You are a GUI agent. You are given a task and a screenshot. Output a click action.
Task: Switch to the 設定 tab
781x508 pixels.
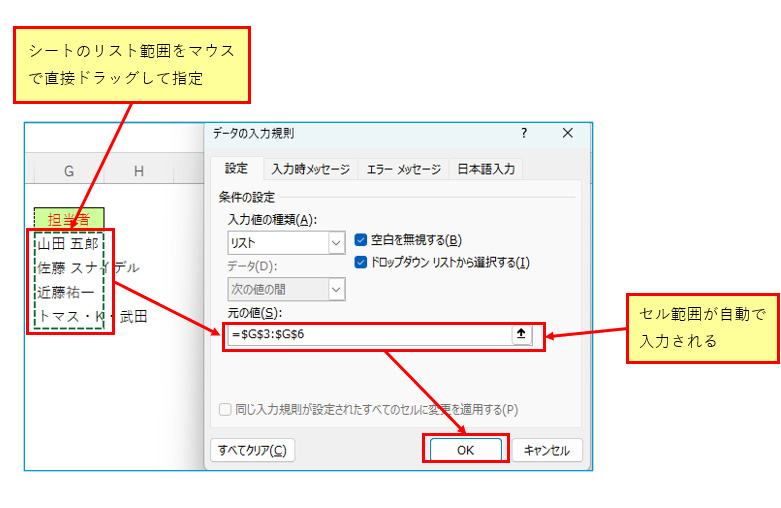(x=236, y=169)
